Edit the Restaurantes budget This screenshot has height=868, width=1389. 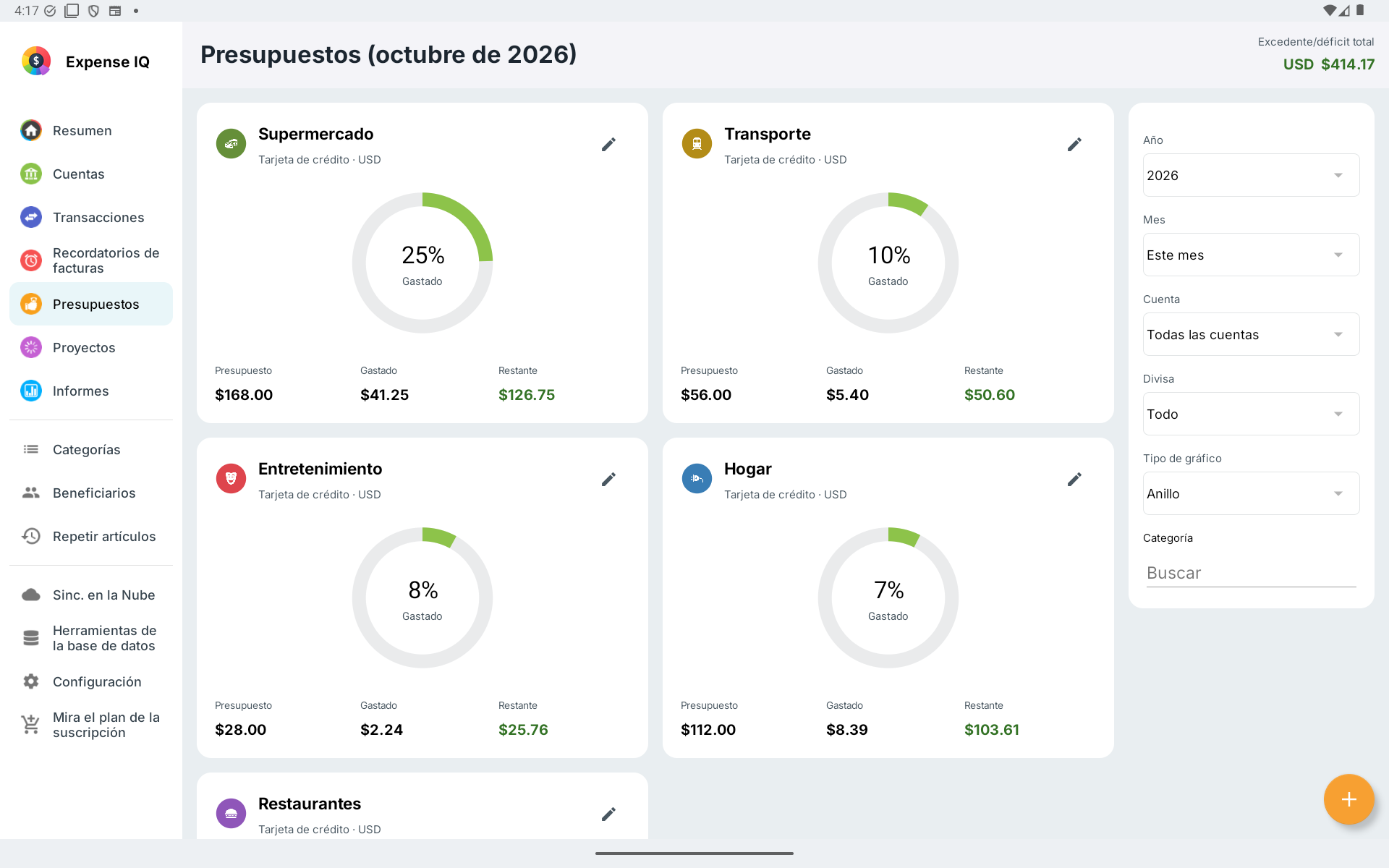608,814
